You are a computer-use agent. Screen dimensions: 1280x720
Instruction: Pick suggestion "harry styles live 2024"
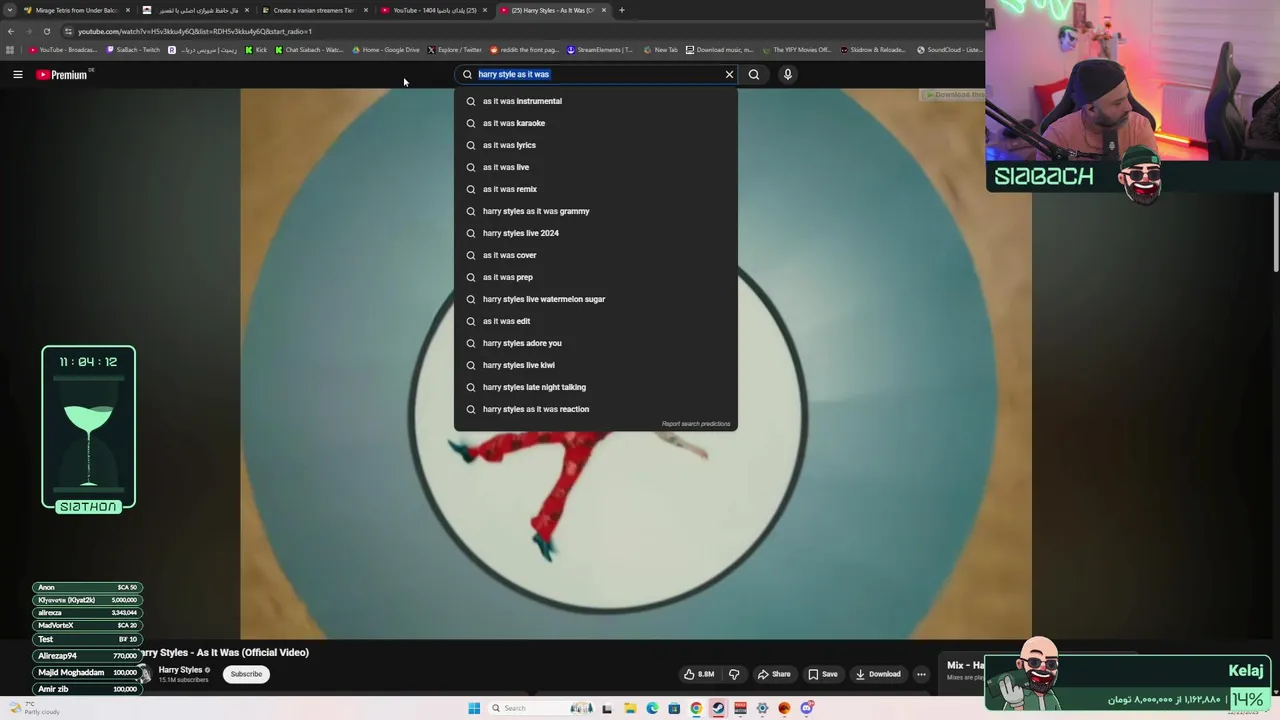(x=595, y=233)
